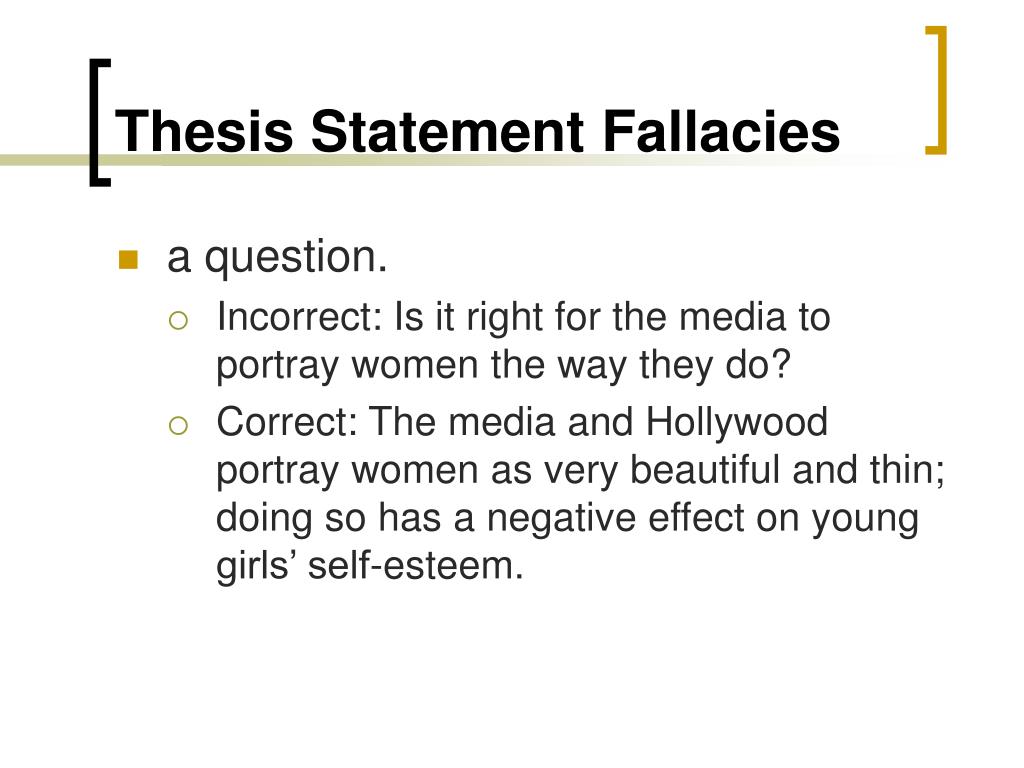Click the word 'Incorrect:' in first sub-bullet
Screen dimensions: 1024x768
[299, 317]
